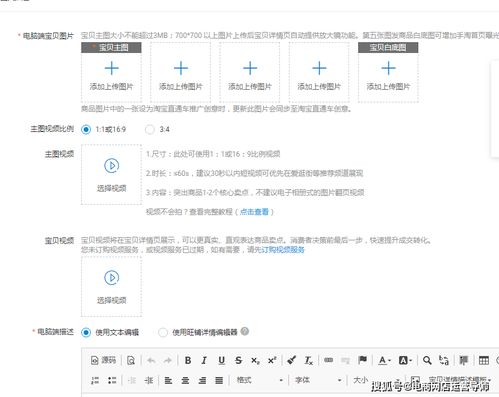This screenshot has width=499, height=397.
Task: Open the 大小 font size dropdown
Action: click(x=377, y=380)
